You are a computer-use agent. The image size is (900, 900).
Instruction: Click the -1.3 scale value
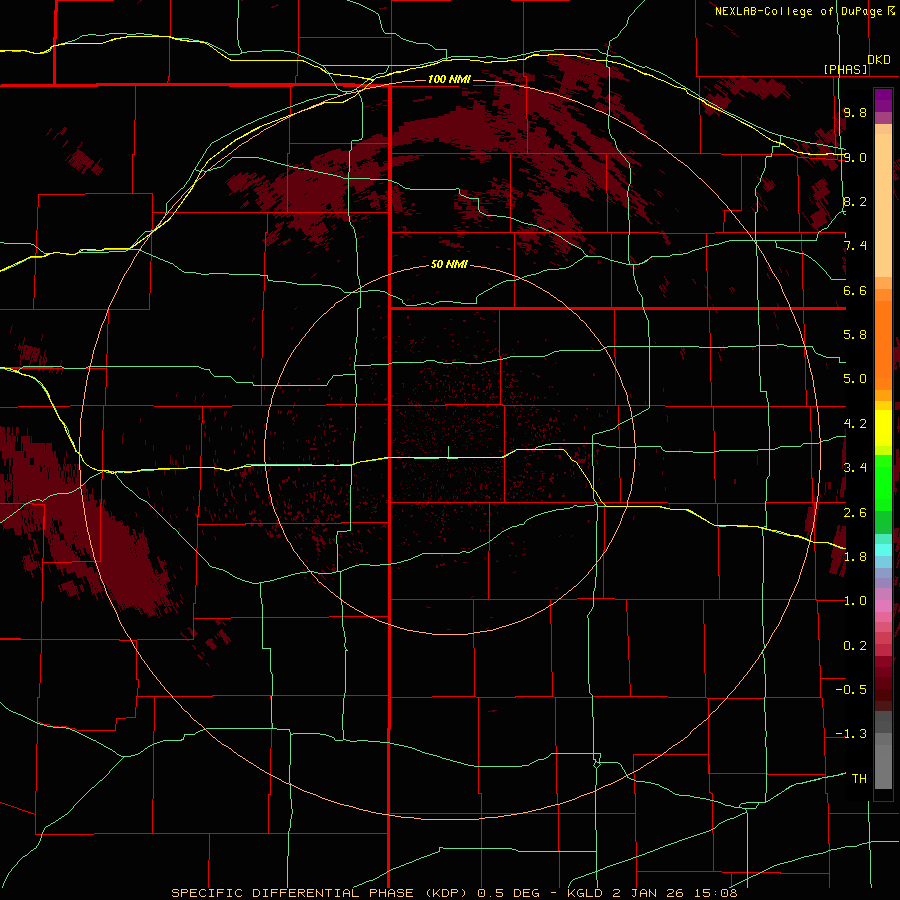pyautogui.click(x=851, y=734)
